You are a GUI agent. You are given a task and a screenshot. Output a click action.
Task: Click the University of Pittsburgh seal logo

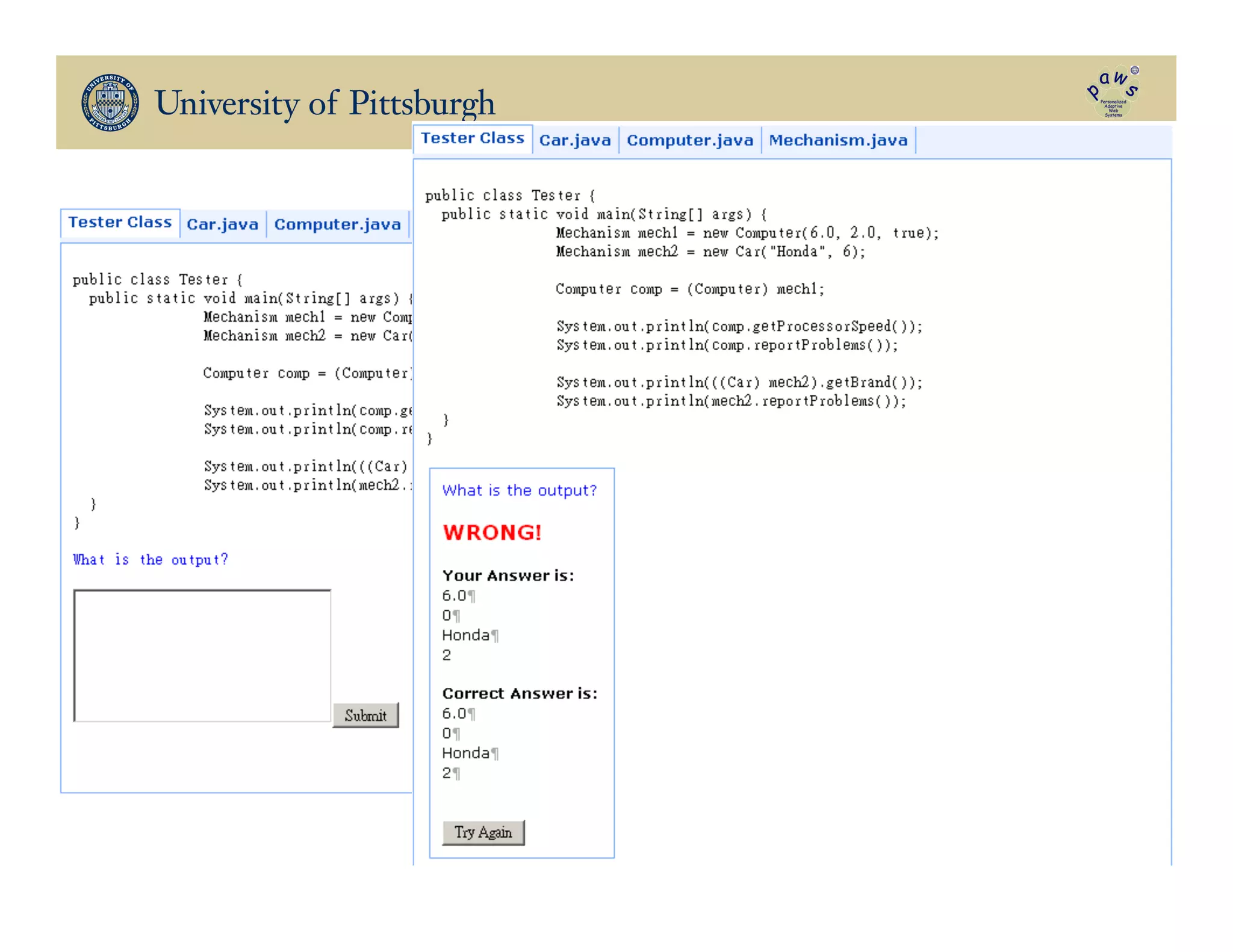click(110, 103)
